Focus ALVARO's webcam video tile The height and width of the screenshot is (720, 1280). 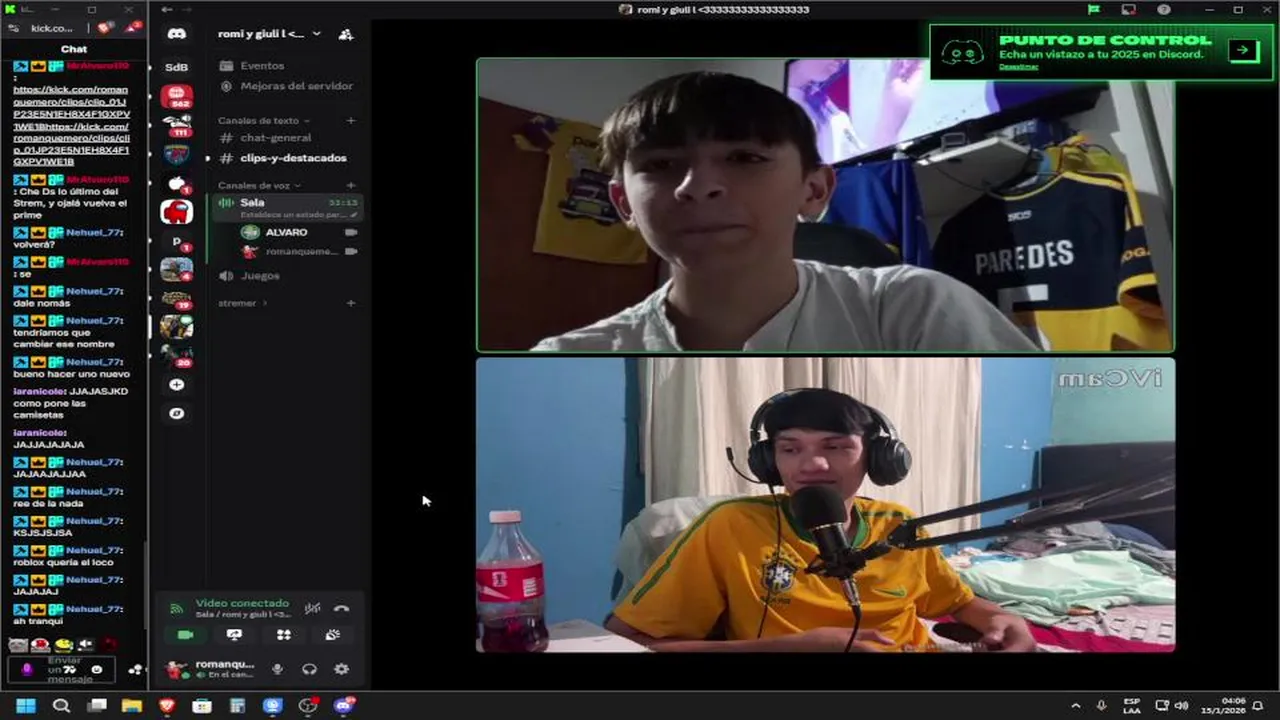(x=825, y=205)
